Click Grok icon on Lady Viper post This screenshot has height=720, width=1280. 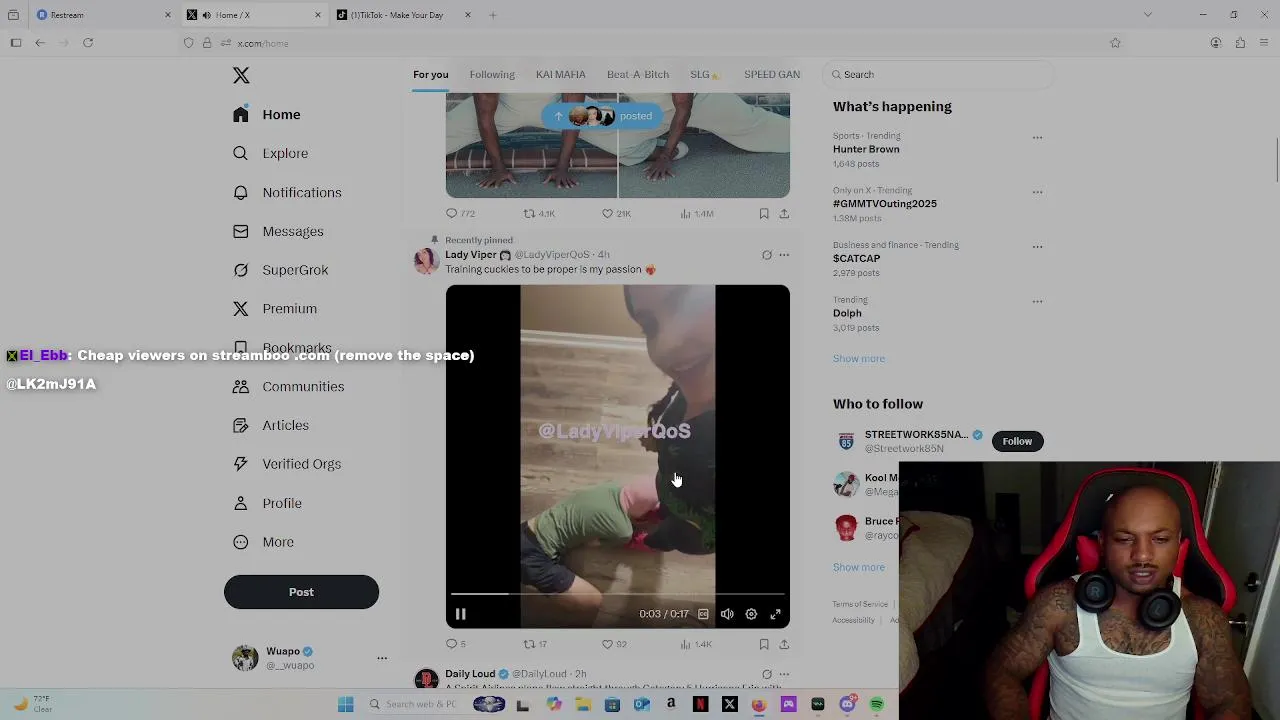pyautogui.click(x=767, y=255)
